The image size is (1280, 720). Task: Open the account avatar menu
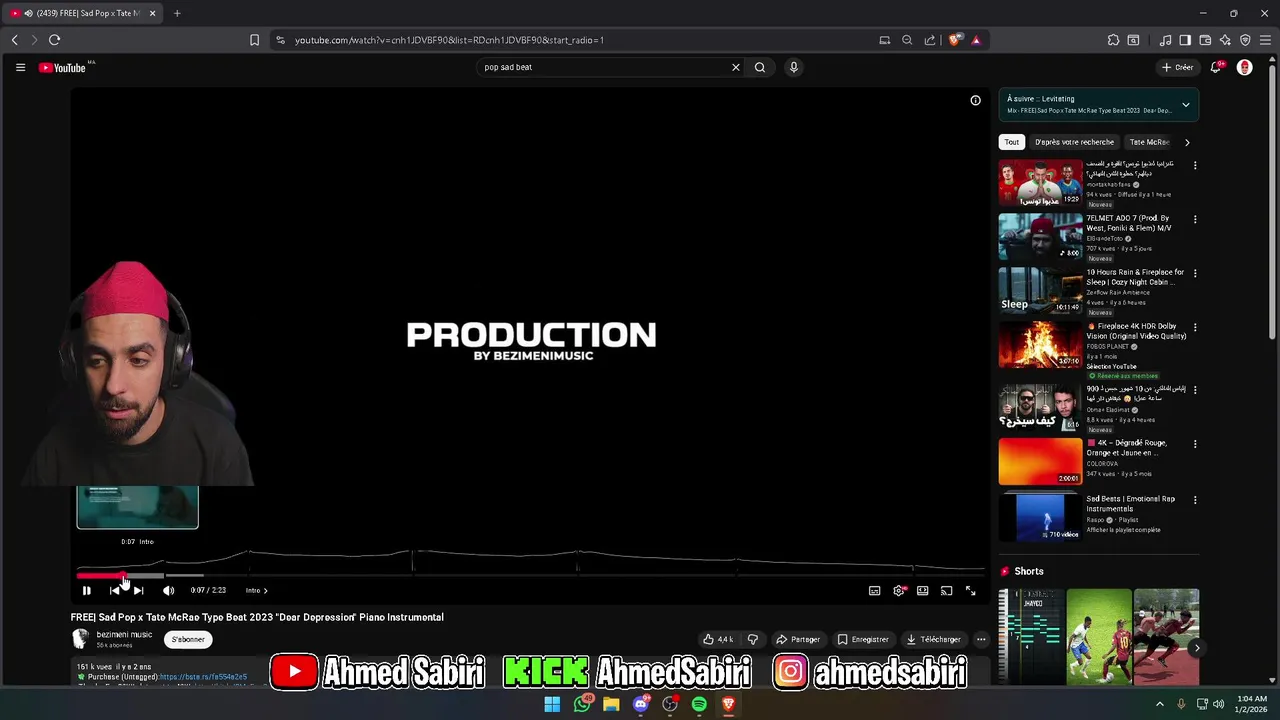point(1244,67)
